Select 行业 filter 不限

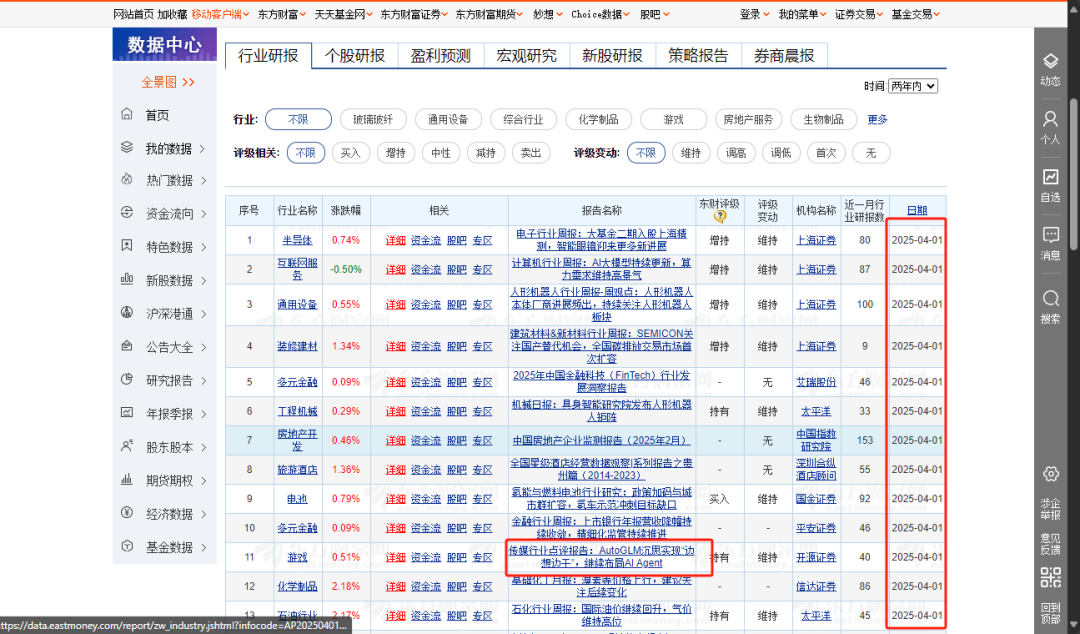point(298,119)
